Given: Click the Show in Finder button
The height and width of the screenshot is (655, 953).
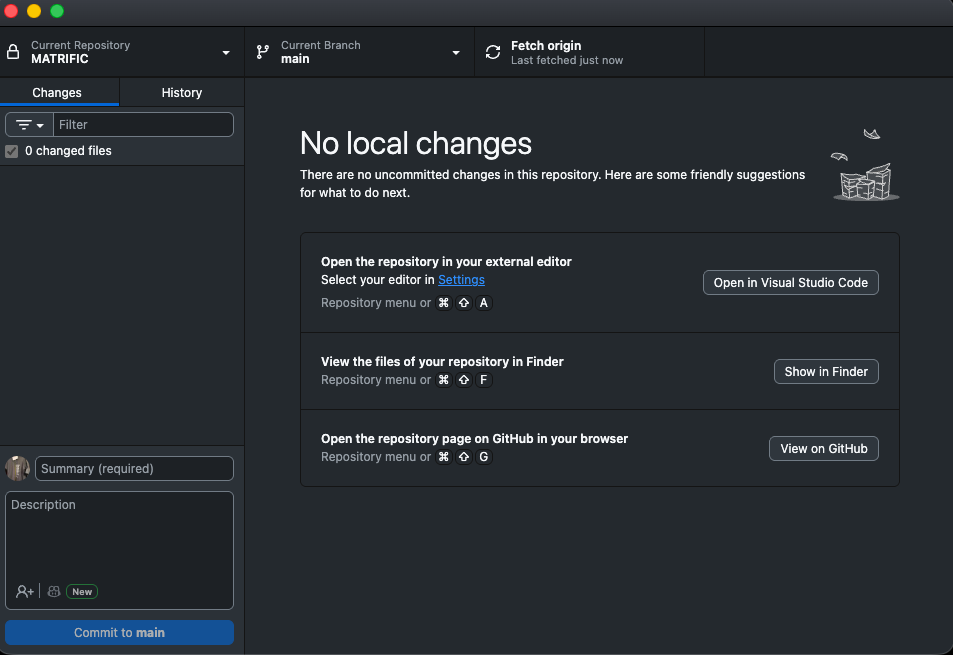Looking at the screenshot, I should pyautogui.click(x=826, y=371).
